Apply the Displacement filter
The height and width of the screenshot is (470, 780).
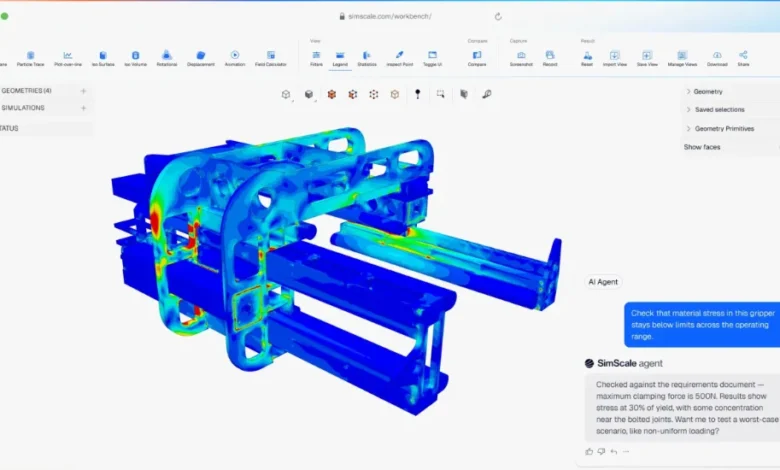pyautogui.click(x=201, y=58)
